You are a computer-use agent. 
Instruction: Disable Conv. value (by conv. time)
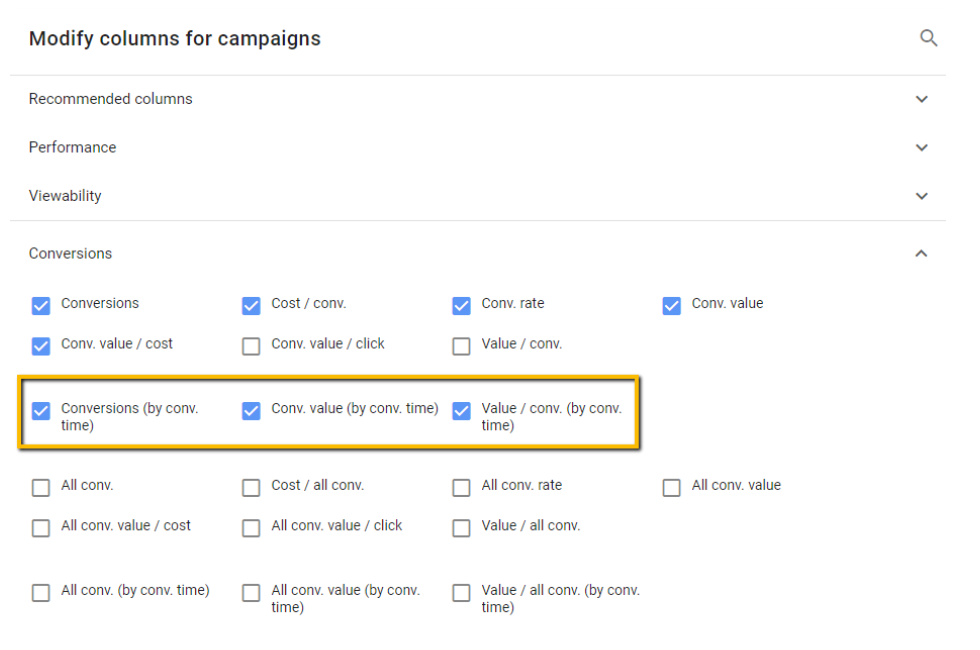(x=250, y=410)
